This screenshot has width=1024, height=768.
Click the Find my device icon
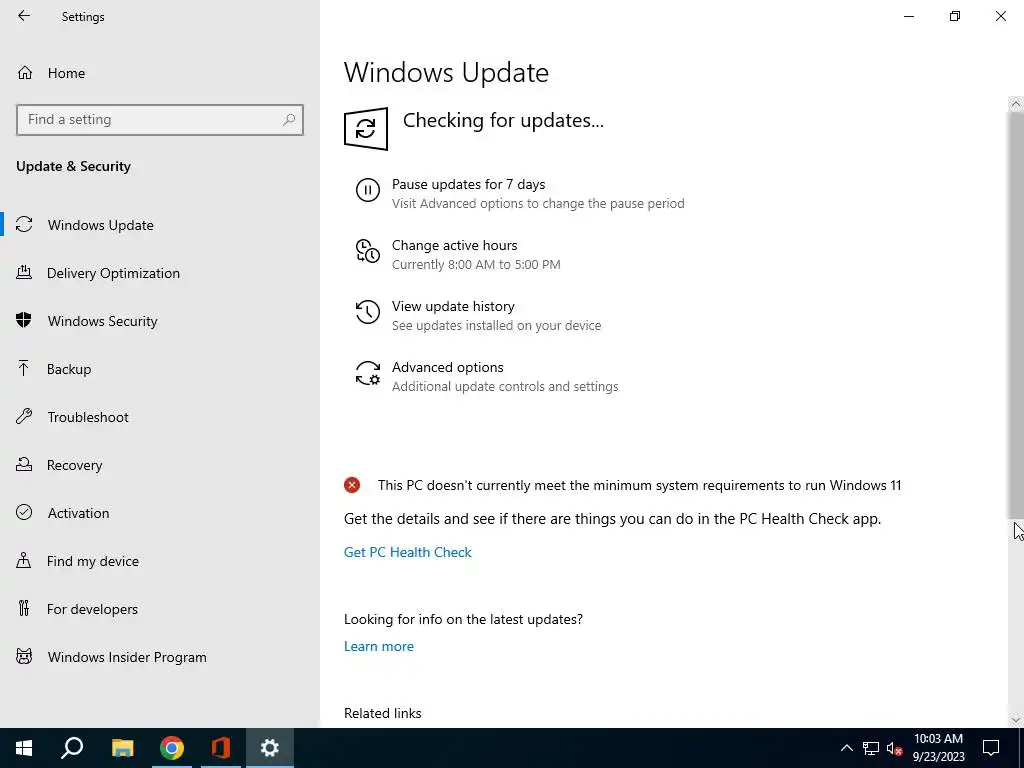click(x=24, y=561)
